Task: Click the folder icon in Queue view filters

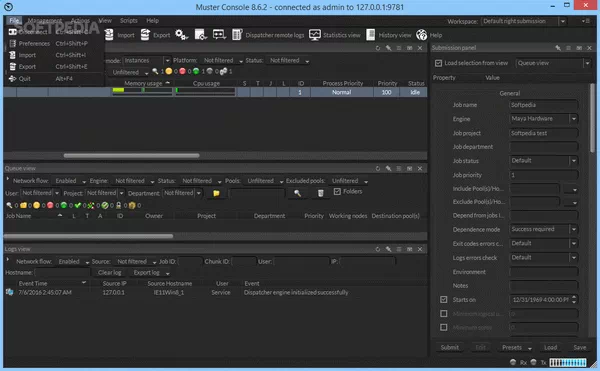Action: coord(216,193)
